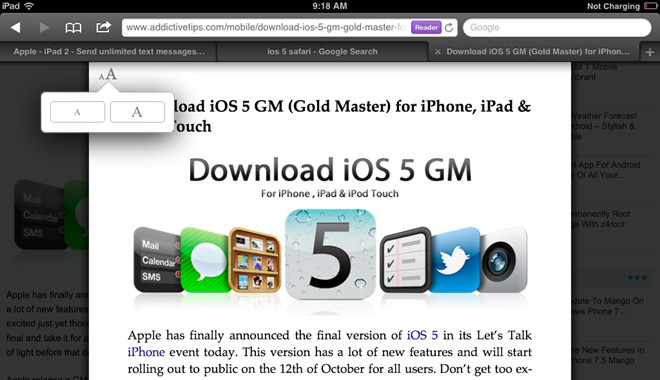Switch to ios 5 safari Google Search tab
This screenshot has width=660, height=380.
322,51
